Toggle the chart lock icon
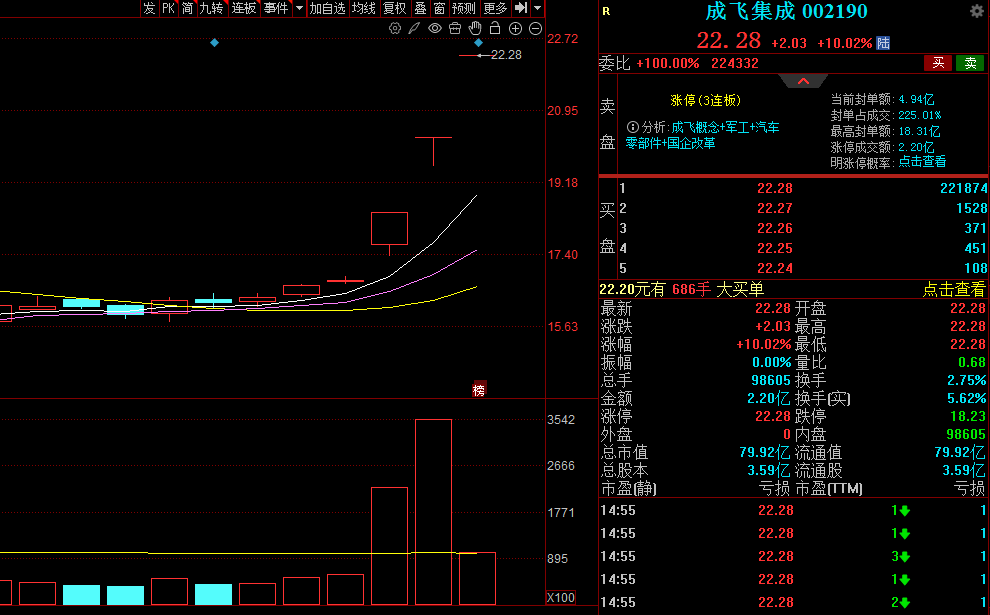The image size is (990, 615). [495, 28]
